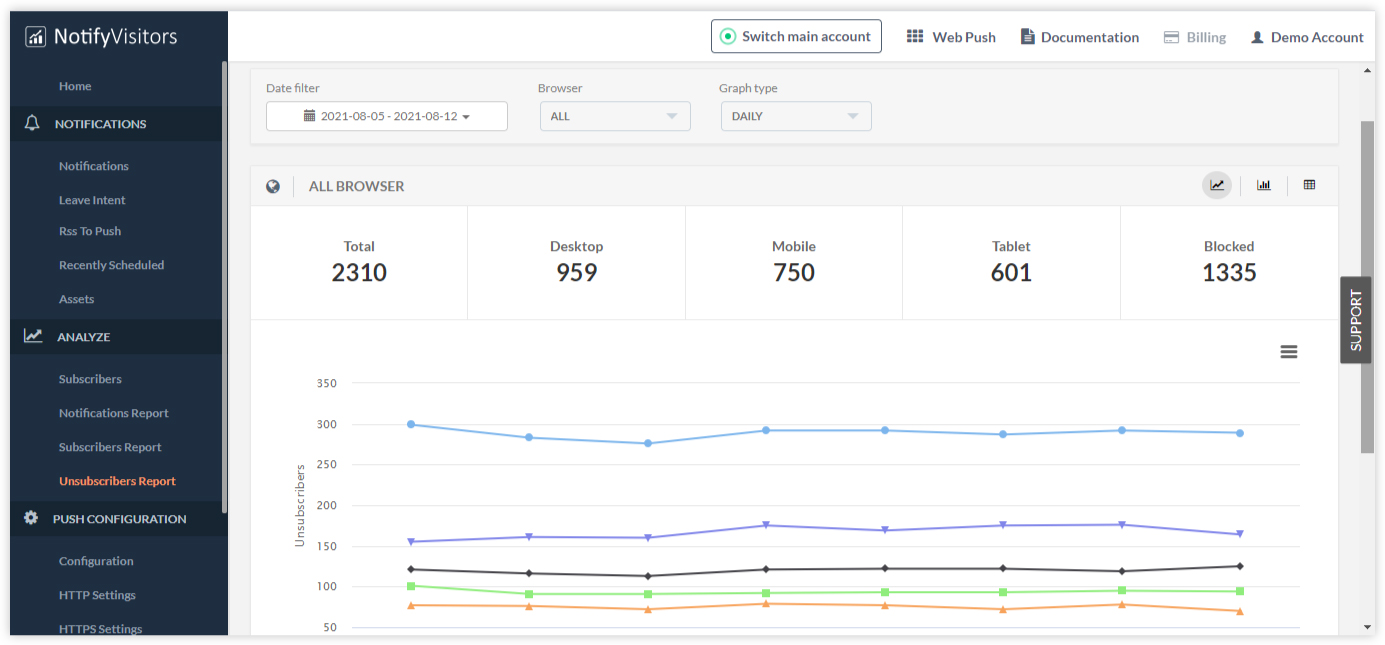The image size is (1385, 645).
Task: Open the Browser ALL dropdown
Action: (615, 116)
